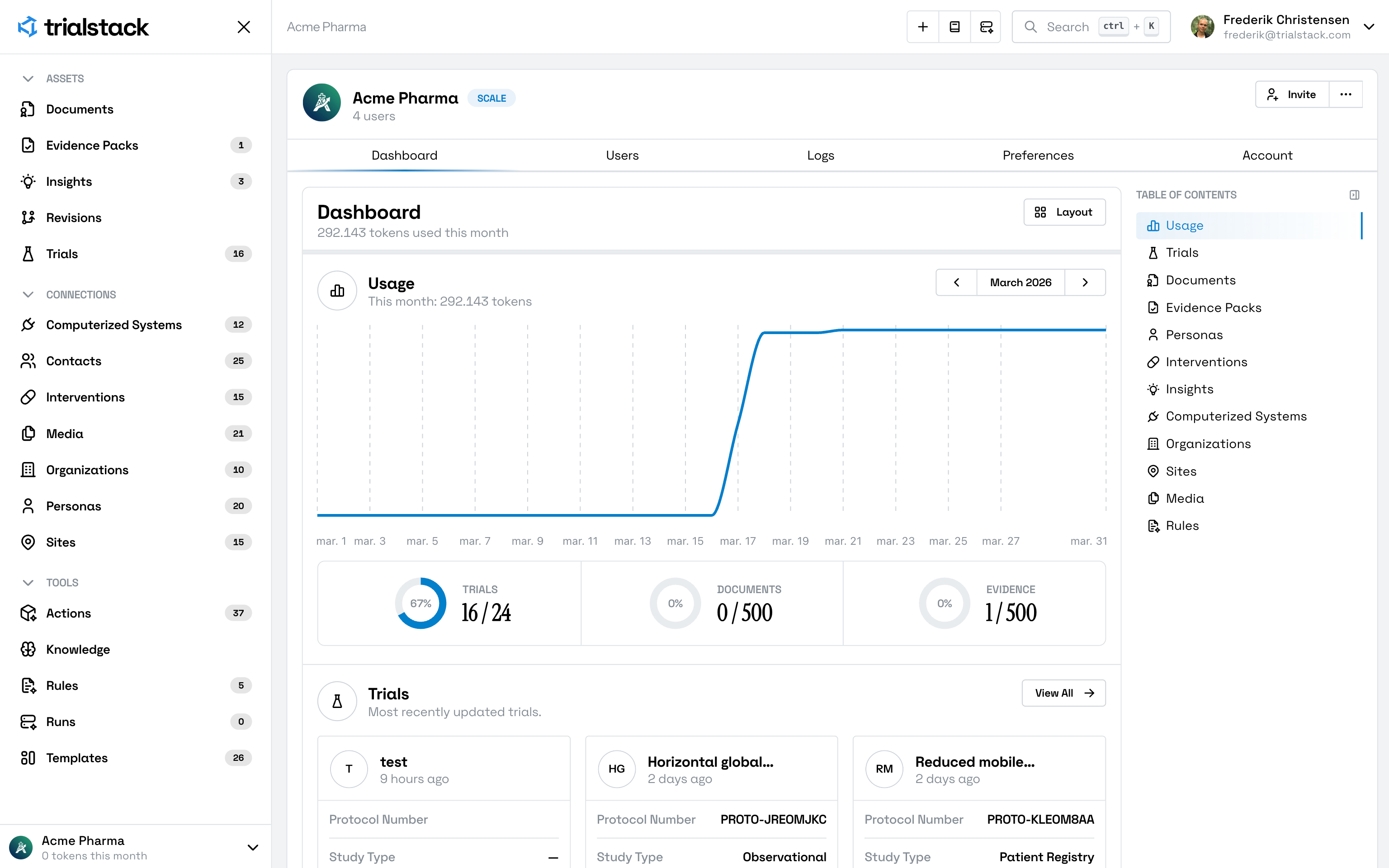This screenshot has height=868, width=1389.
Task: Click the document list icon in top bar
Action: (x=954, y=27)
